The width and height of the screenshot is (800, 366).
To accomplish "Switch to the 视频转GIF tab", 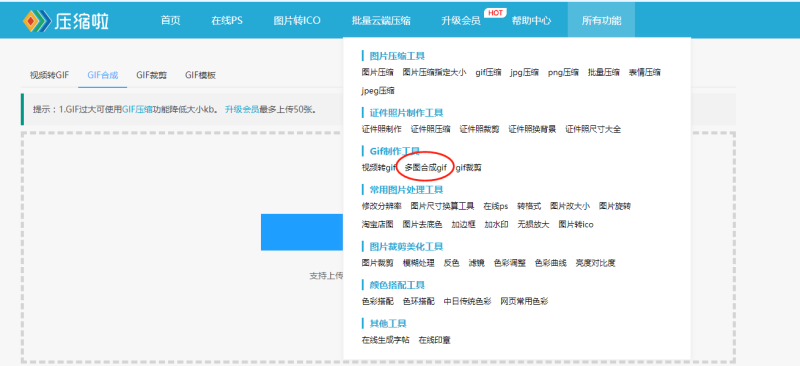I will (x=49, y=75).
